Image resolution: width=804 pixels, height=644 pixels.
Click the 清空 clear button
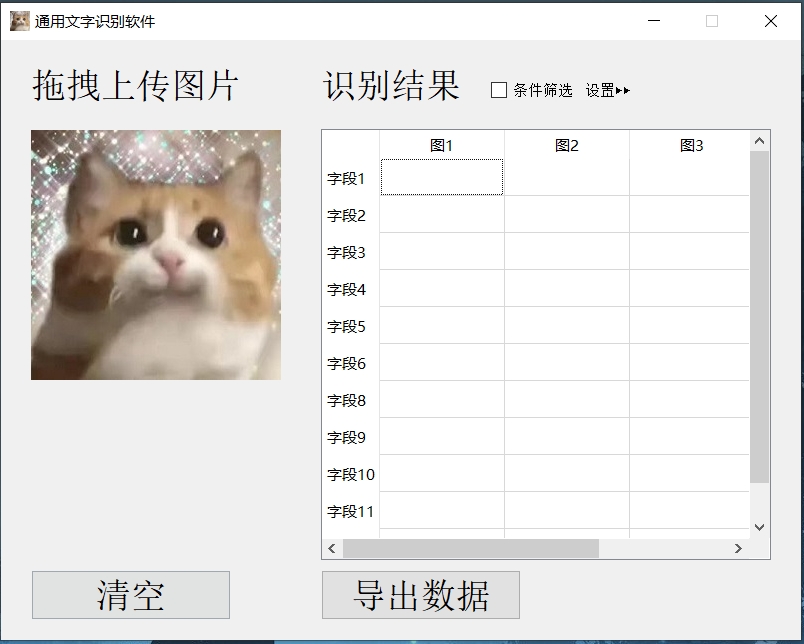(x=130, y=594)
